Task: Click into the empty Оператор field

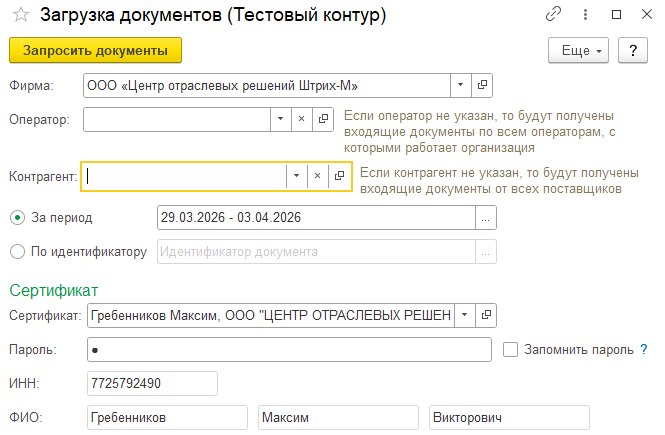Action: pyautogui.click(x=177, y=119)
